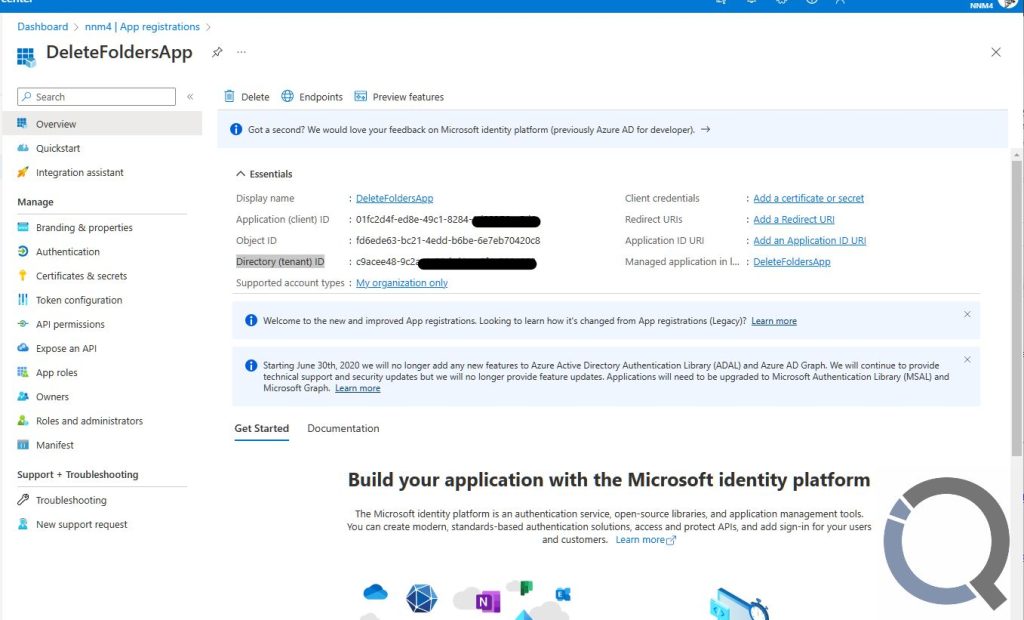Dismiss the App registrations welcome banner
The height and width of the screenshot is (620, 1024).
[x=967, y=314]
